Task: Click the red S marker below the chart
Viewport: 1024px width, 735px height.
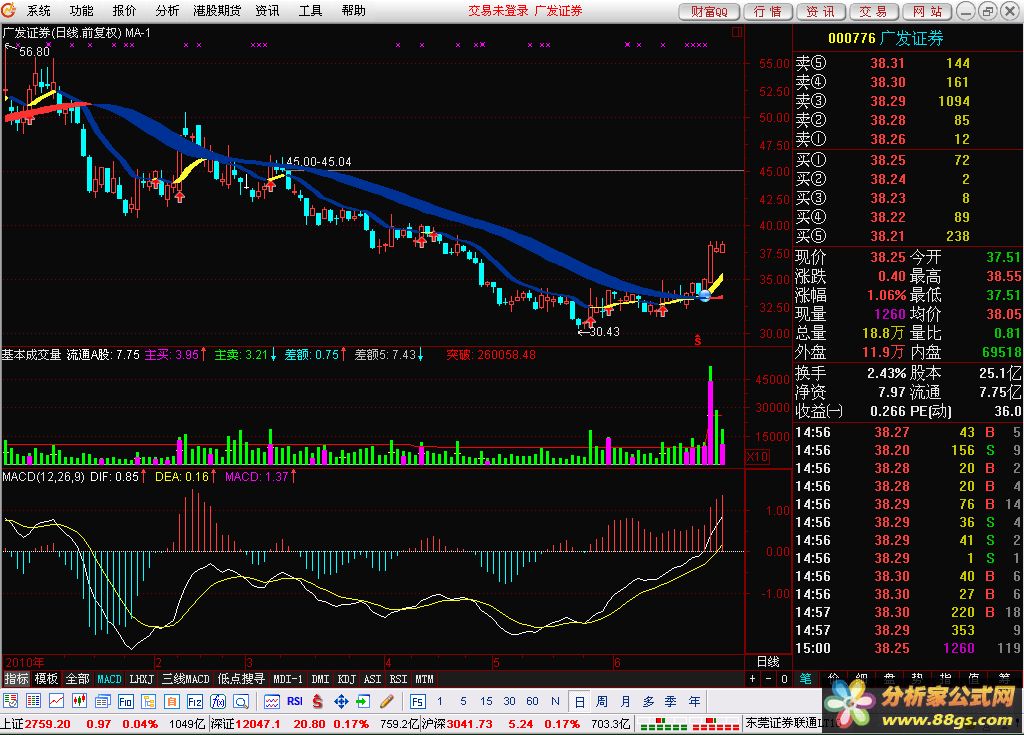Action: click(x=697, y=340)
